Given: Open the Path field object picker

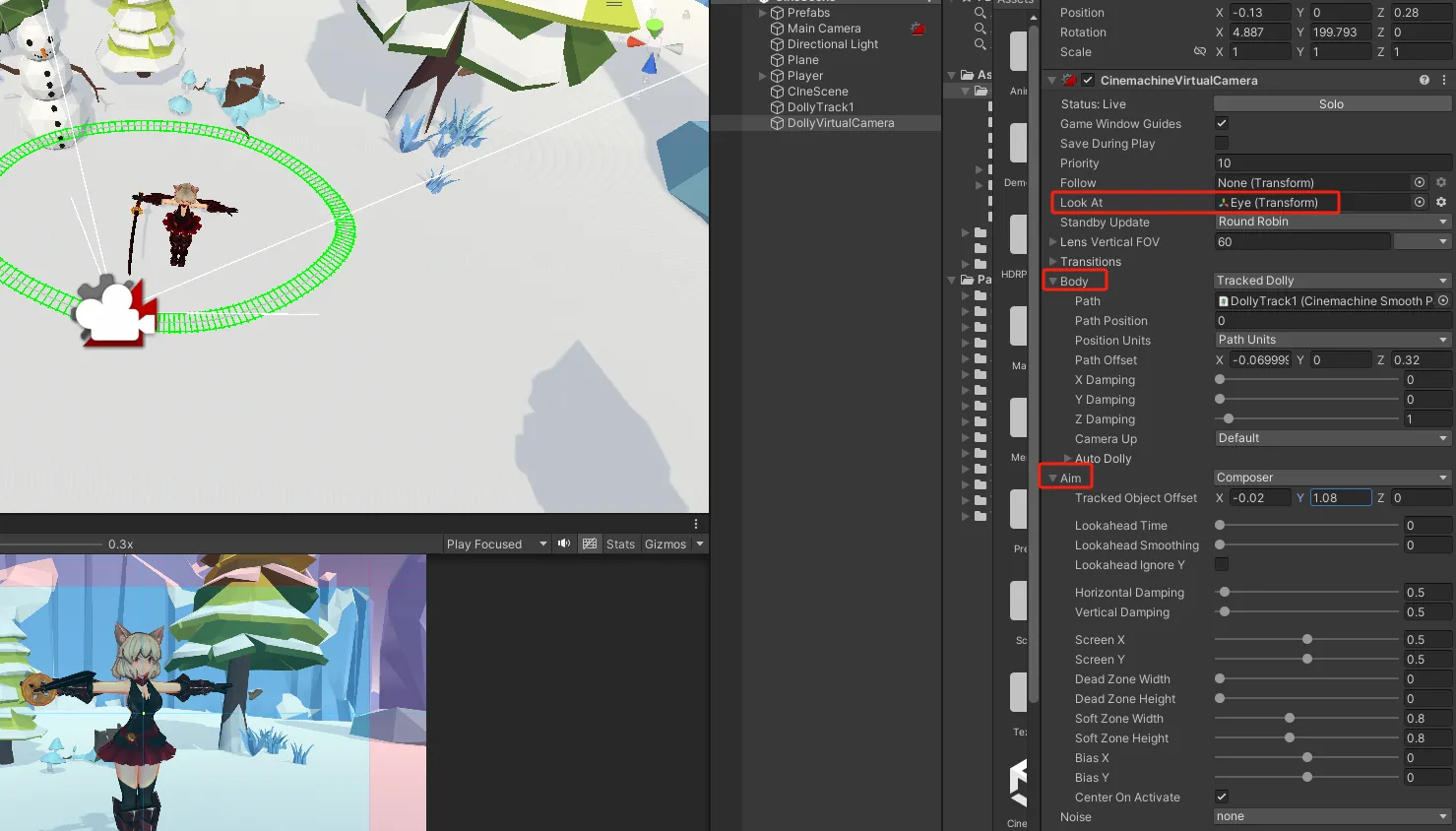Looking at the screenshot, I should [x=1443, y=300].
